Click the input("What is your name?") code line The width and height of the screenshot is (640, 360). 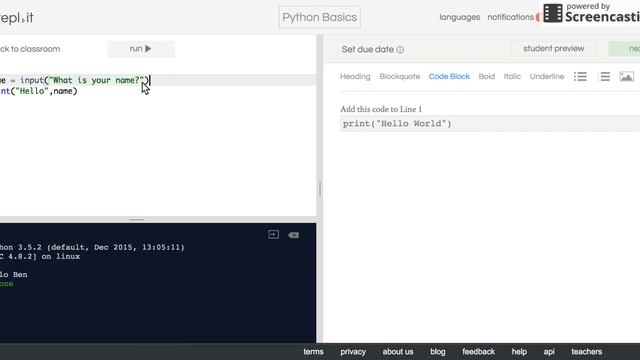[x=158, y=80]
